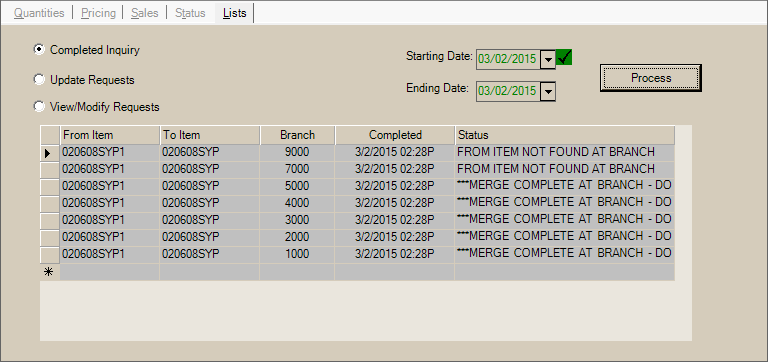Click the From Item column header
Viewport: 768px width, 362px height.
pos(110,135)
